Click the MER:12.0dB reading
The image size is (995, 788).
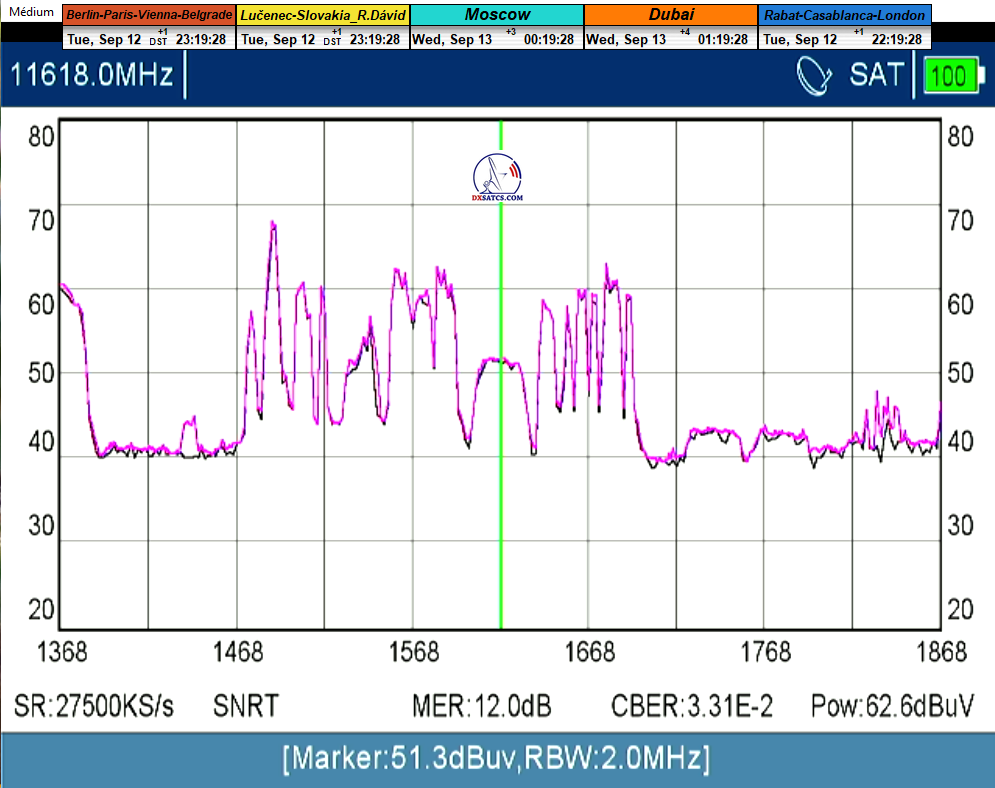(x=481, y=706)
